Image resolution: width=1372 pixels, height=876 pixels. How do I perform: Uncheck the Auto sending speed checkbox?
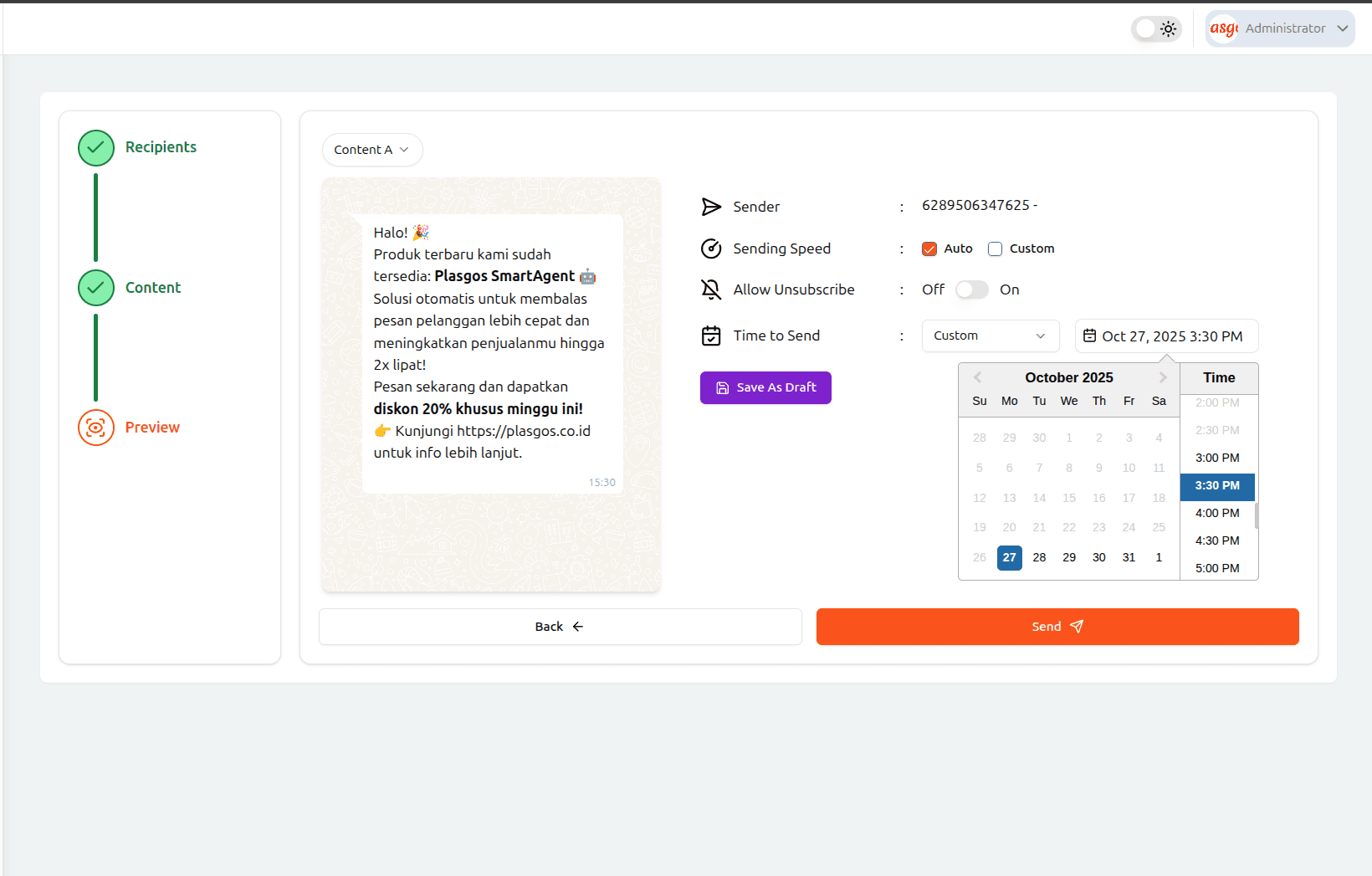pyautogui.click(x=929, y=248)
